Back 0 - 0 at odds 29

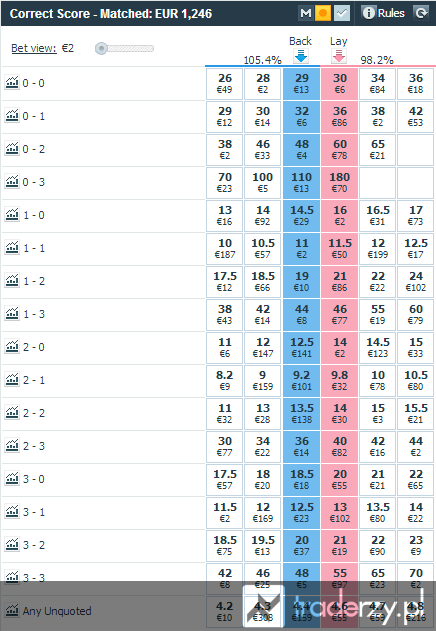coord(302,83)
